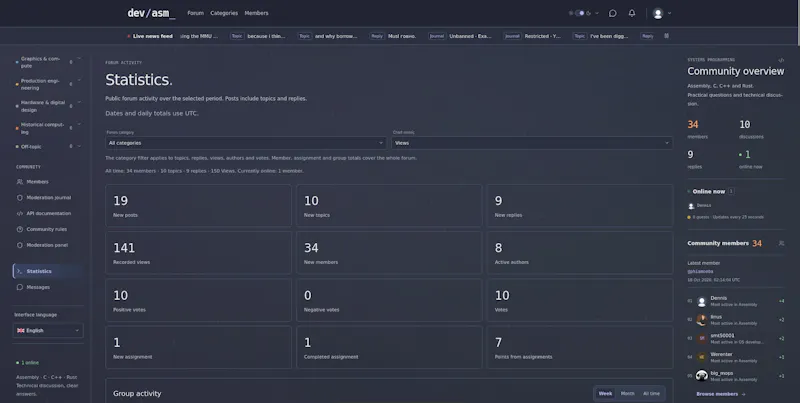Click the '1 online' status in sidebar
Image resolution: width=800 pixels, height=403 pixels.
(x=28, y=363)
